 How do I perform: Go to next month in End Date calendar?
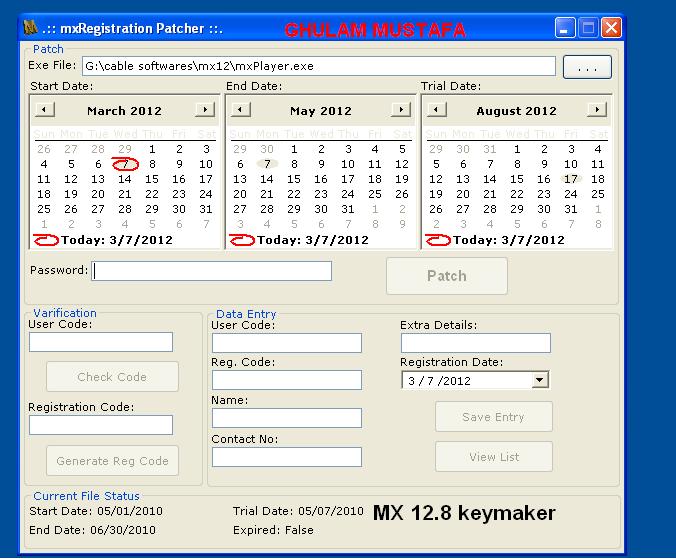pyautogui.click(x=401, y=109)
